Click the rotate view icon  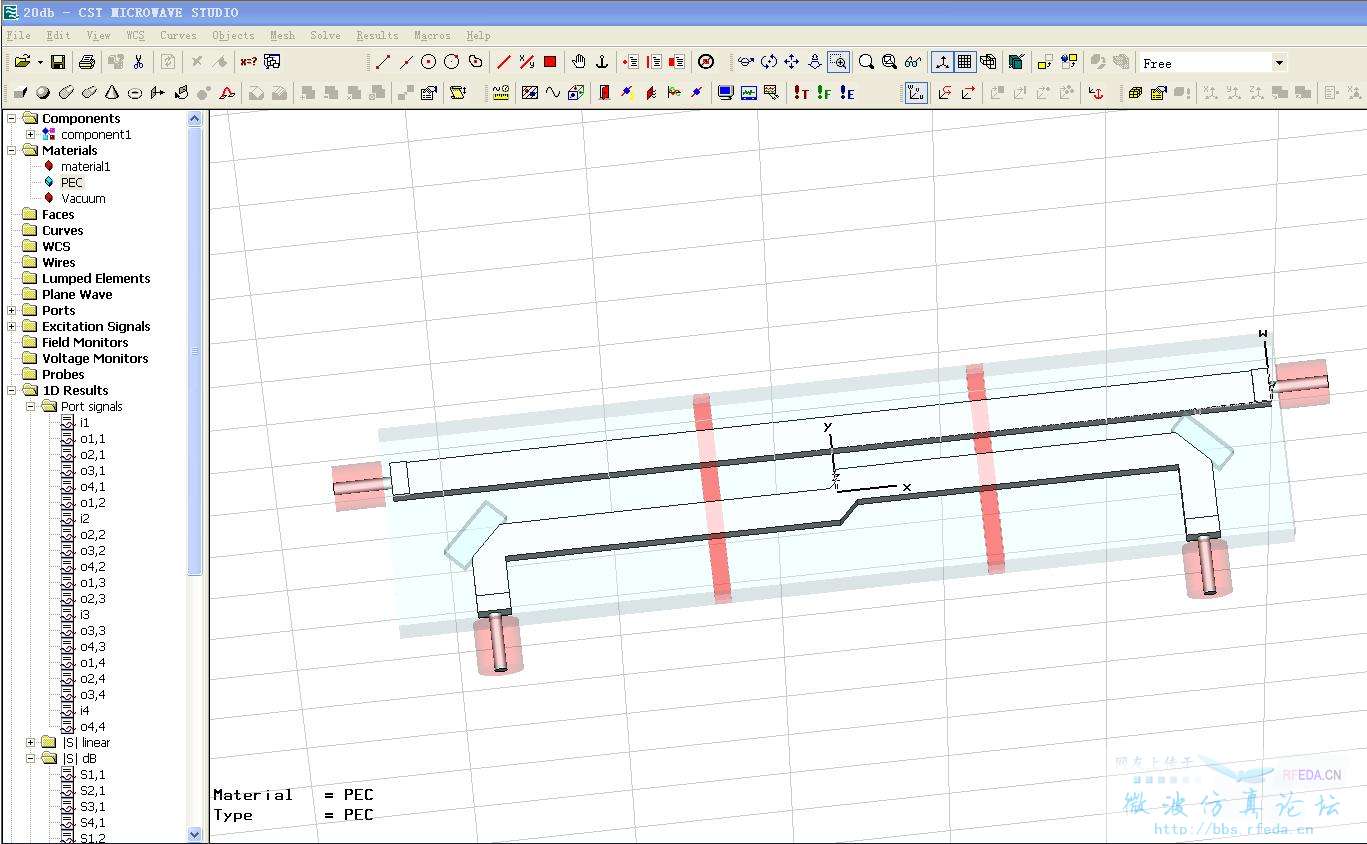pos(769,62)
